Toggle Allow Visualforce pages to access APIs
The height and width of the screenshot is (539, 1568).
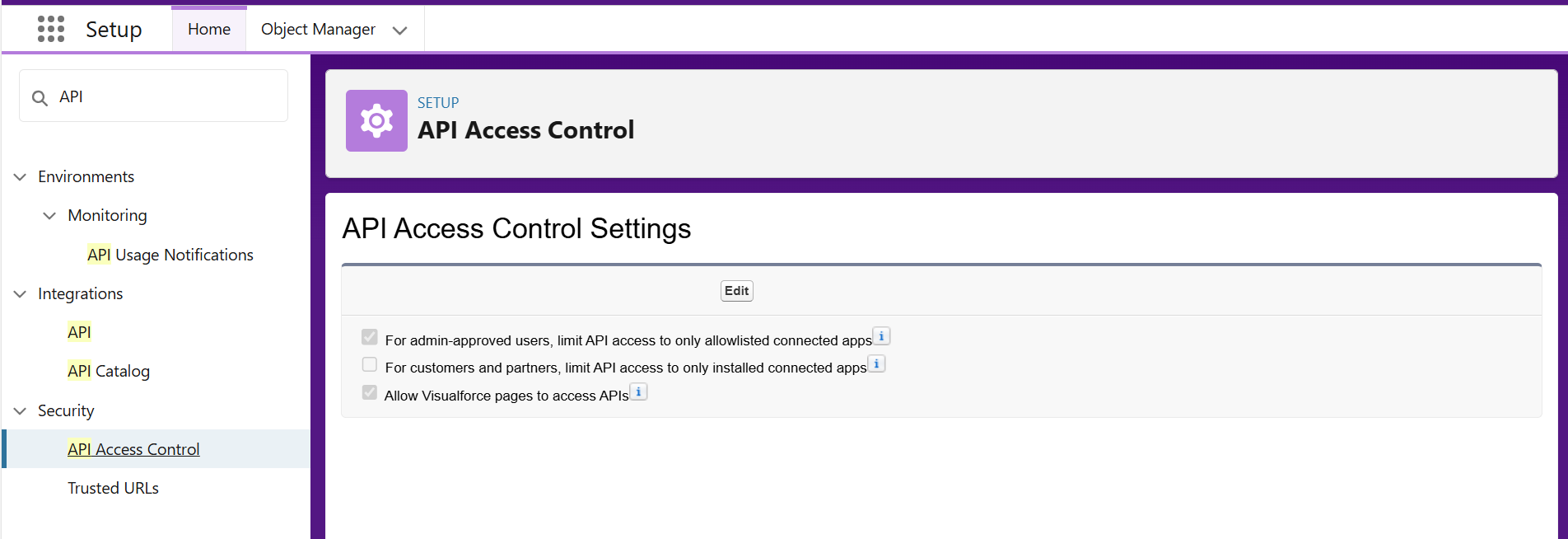pyautogui.click(x=370, y=392)
